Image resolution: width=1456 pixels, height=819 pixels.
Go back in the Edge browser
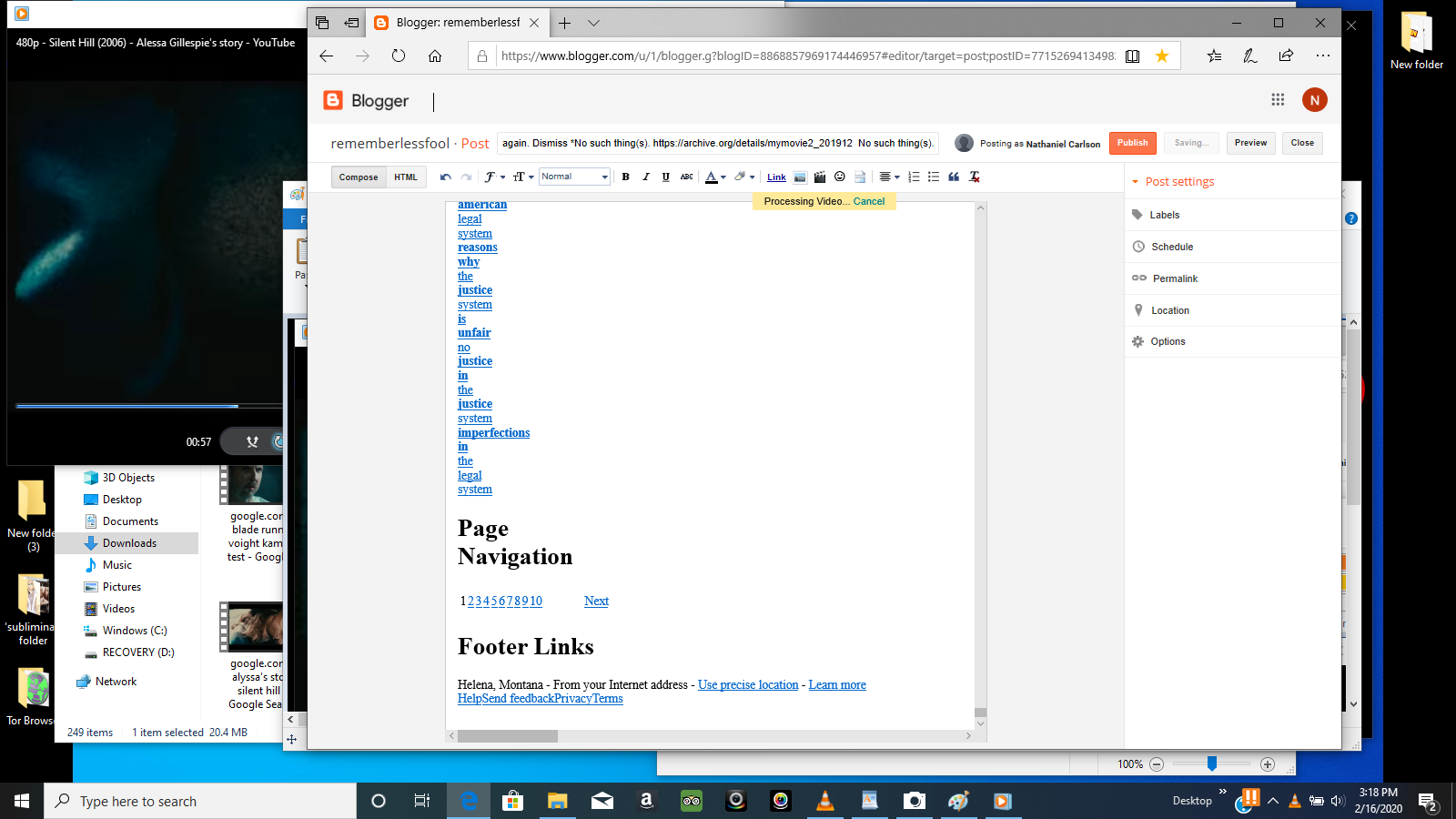327,56
